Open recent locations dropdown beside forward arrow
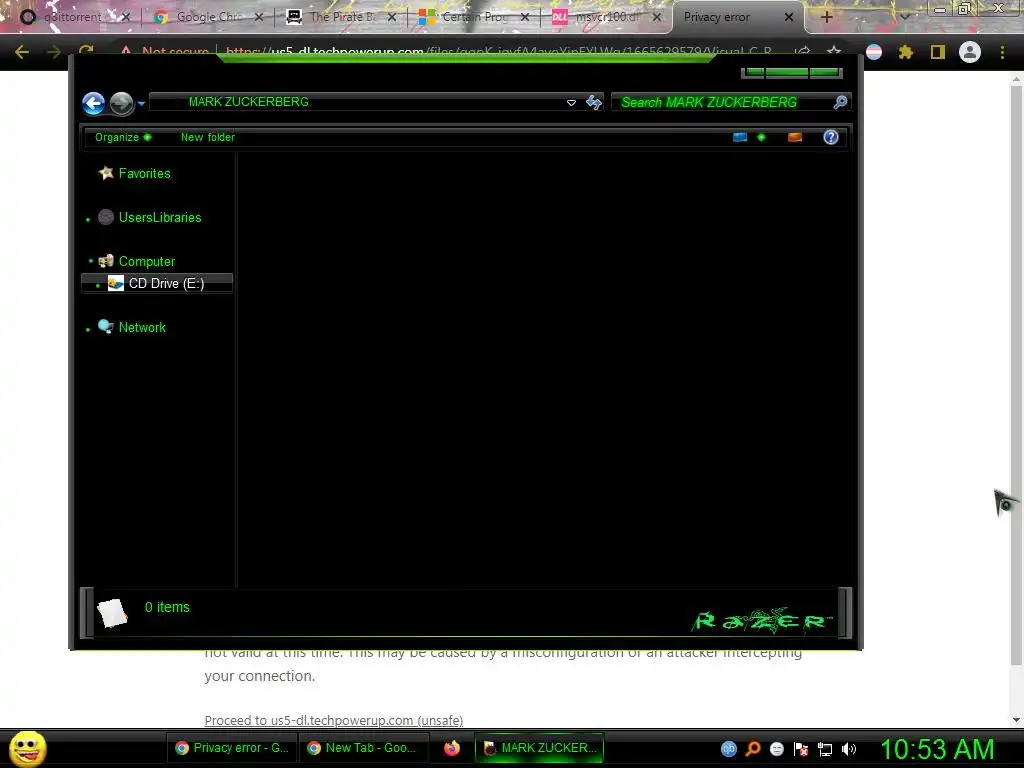The height and width of the screenshot is (768, 1024). (x=141, y=103)
